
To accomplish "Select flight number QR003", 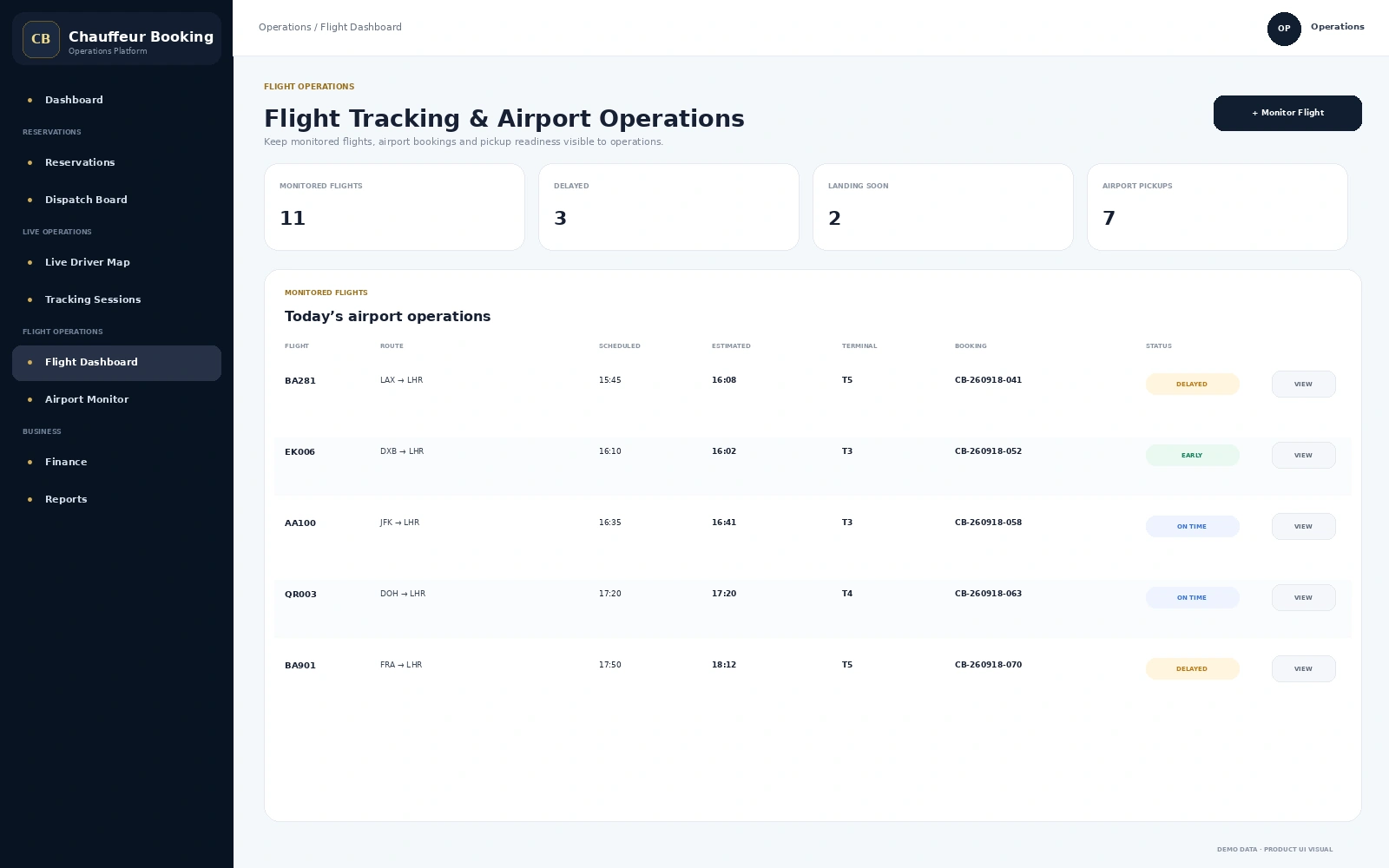I will (x=300, y=595).
